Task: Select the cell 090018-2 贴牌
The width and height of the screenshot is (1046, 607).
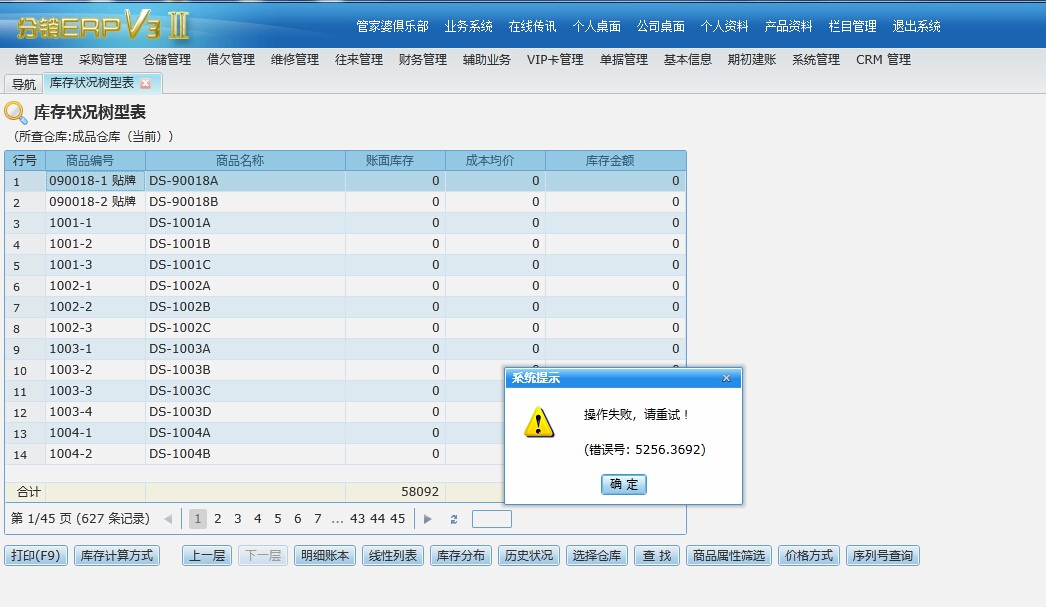Action: tap(95, 201)
